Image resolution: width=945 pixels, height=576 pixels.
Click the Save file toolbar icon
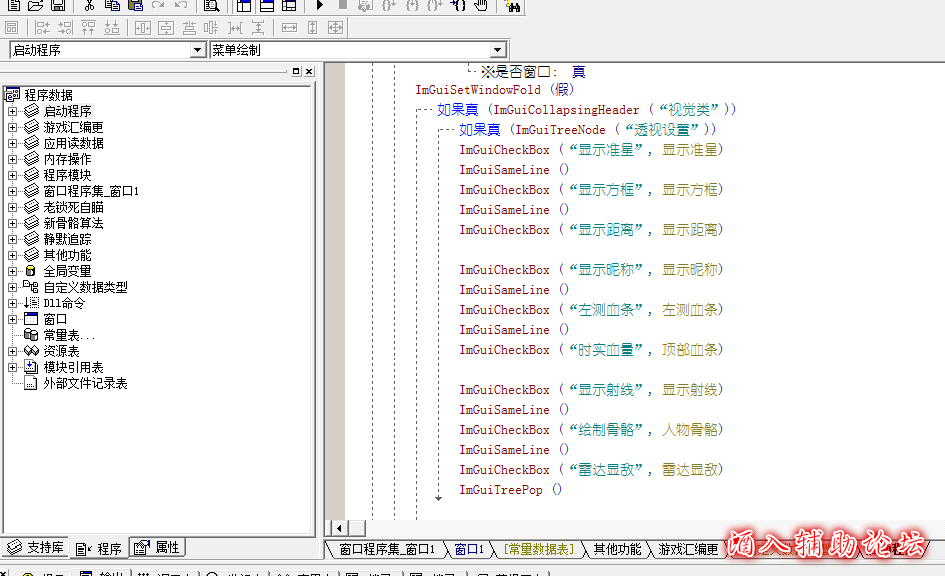click(58, 6)
